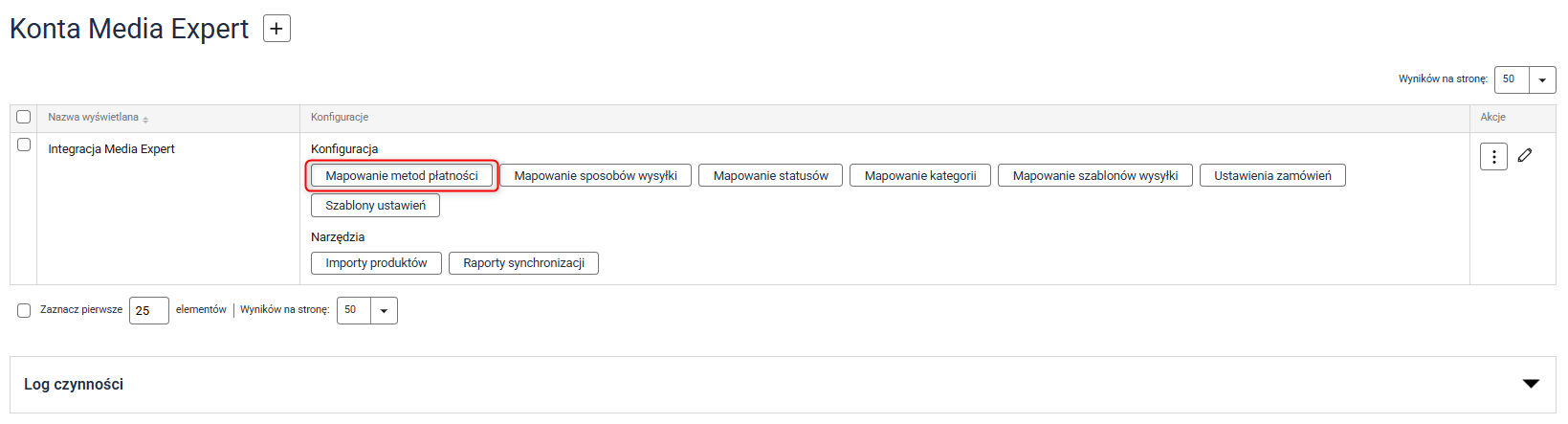Open Mapowanie sposobów wysyłki
The height and width of the screenshot is (424, 1568).
[x=595, y=175]
